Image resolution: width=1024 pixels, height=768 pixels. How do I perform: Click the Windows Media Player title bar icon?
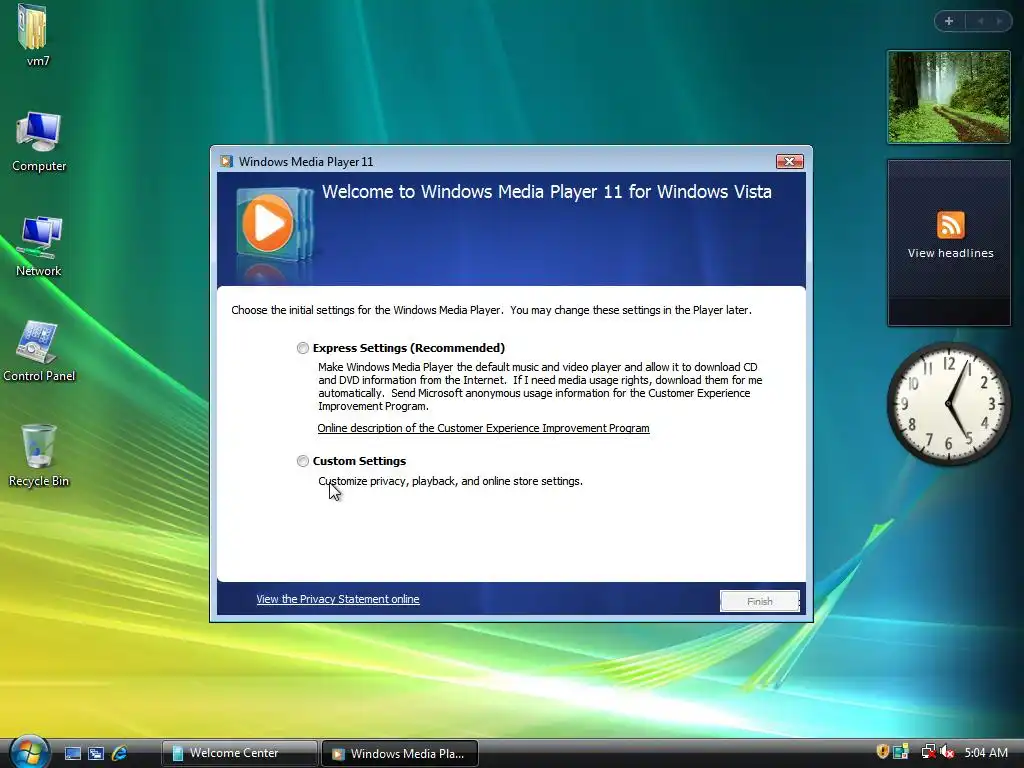click(227, 161)
